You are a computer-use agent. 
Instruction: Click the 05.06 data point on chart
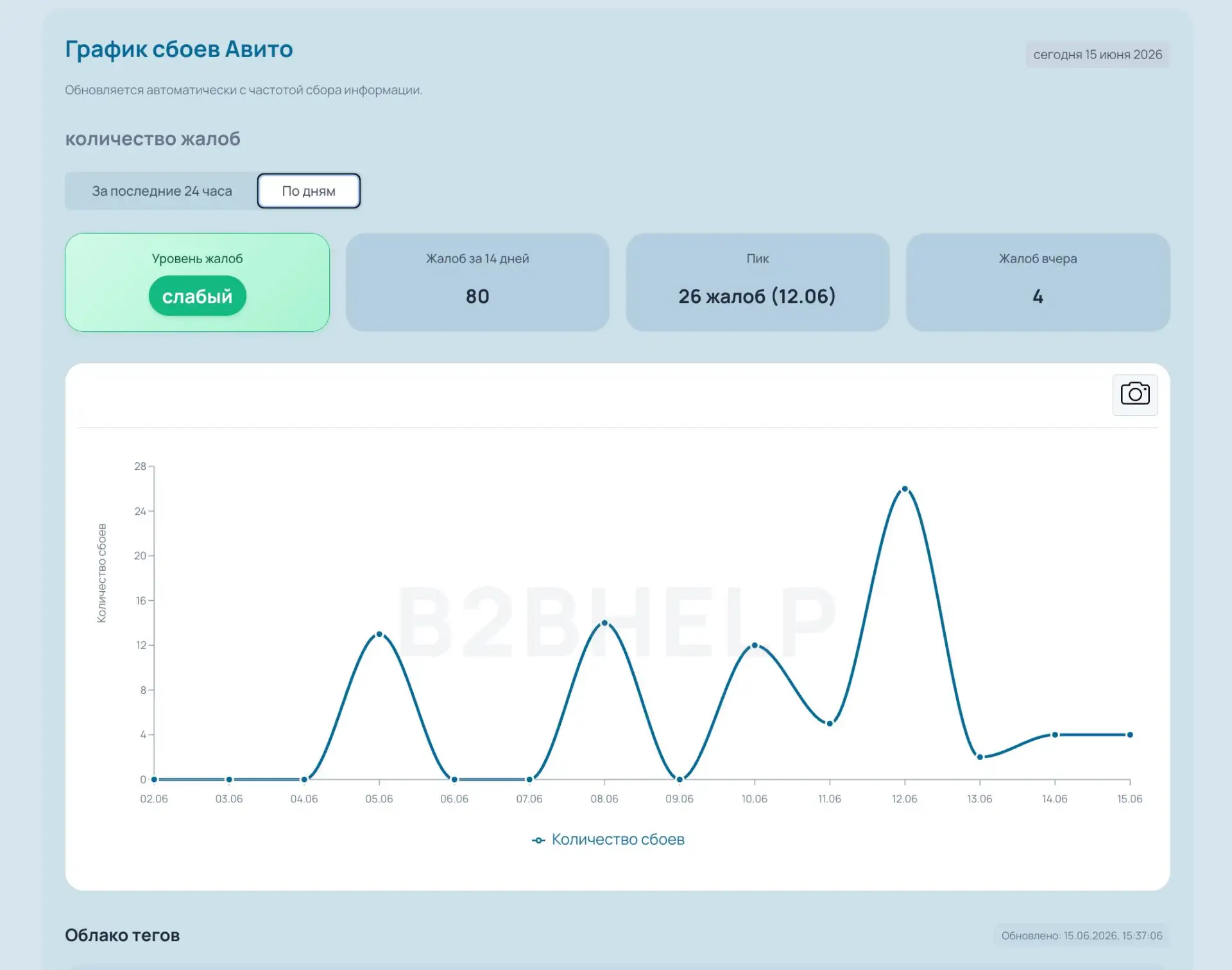click(x=379, y=634)
